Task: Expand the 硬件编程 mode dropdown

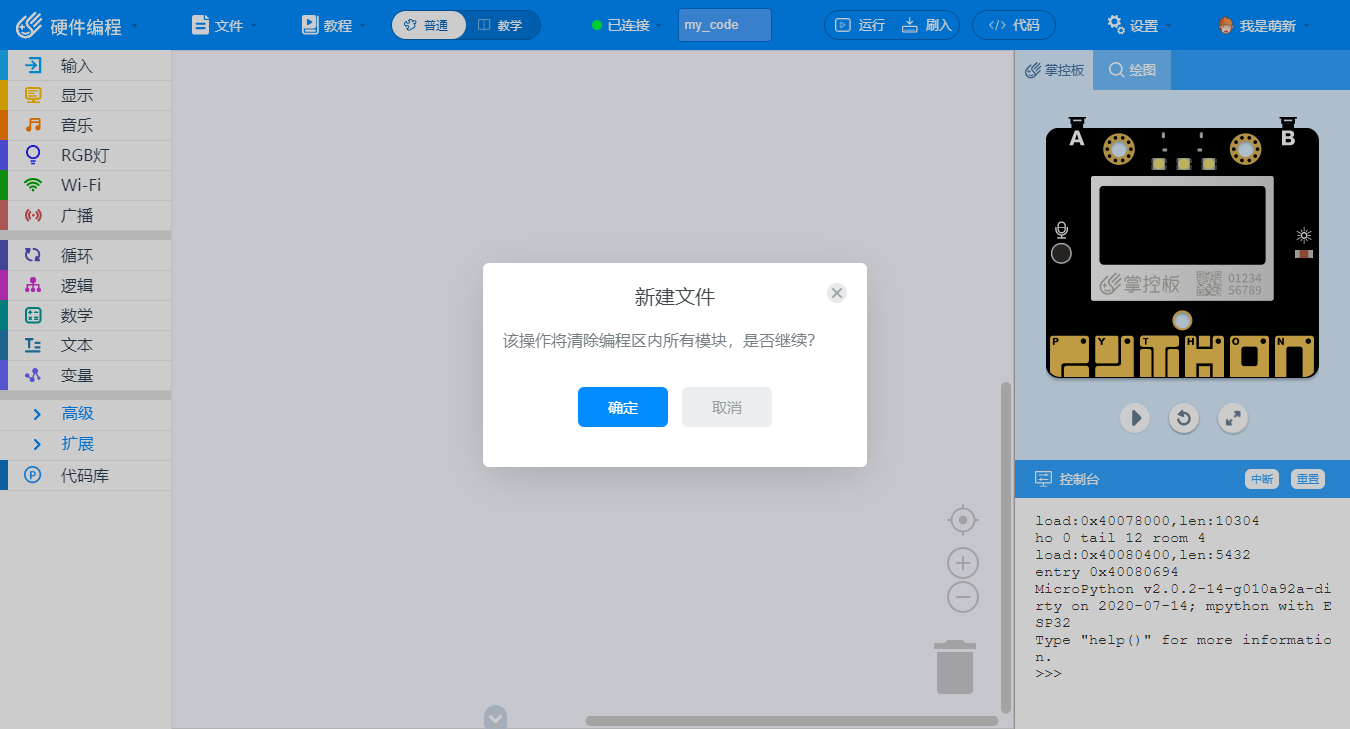Action: tap(78, 25)
